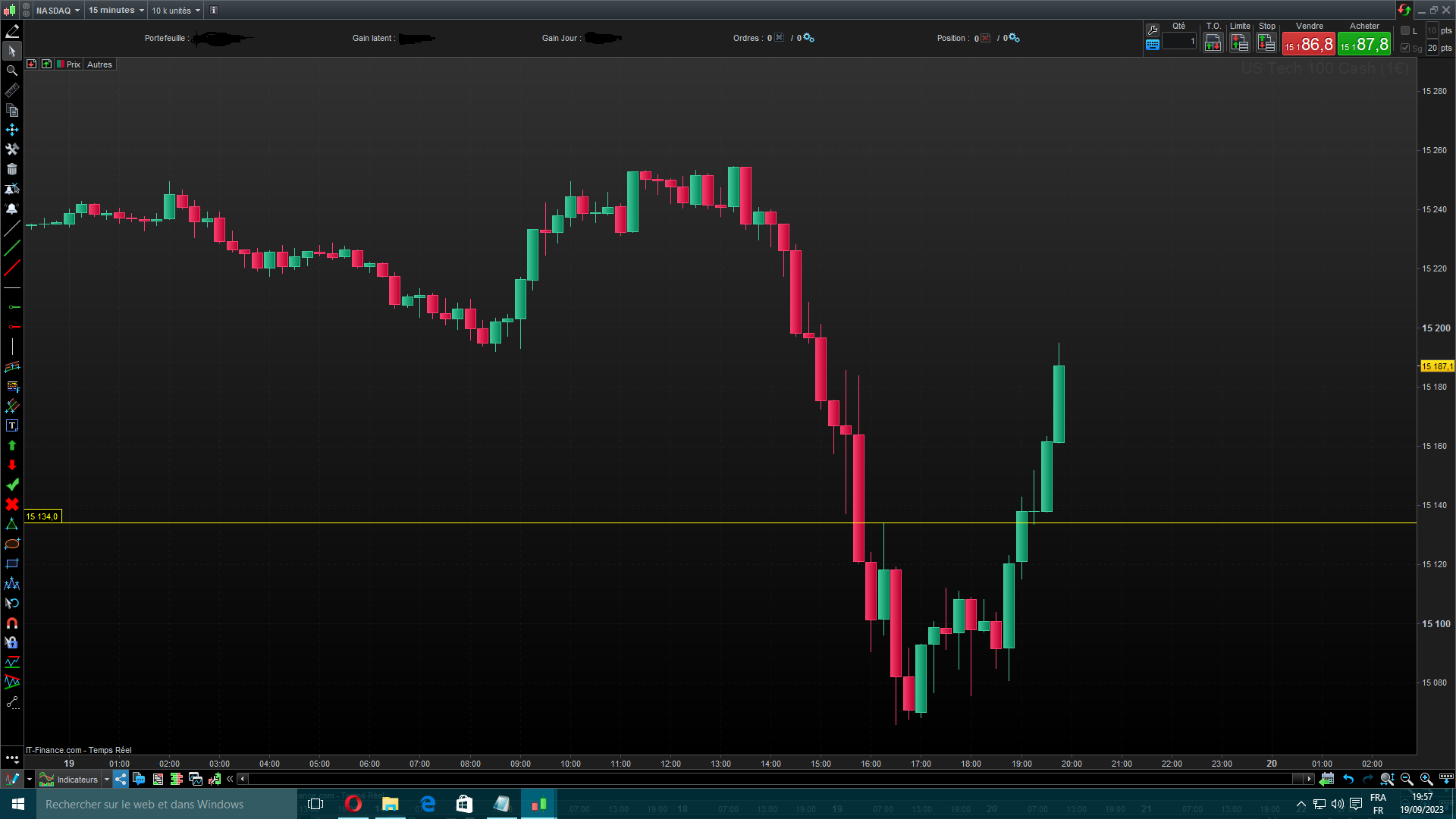Expand the 10 k unités dropdown
Screen dimensions: 1456x819
(x=176, y=11)
